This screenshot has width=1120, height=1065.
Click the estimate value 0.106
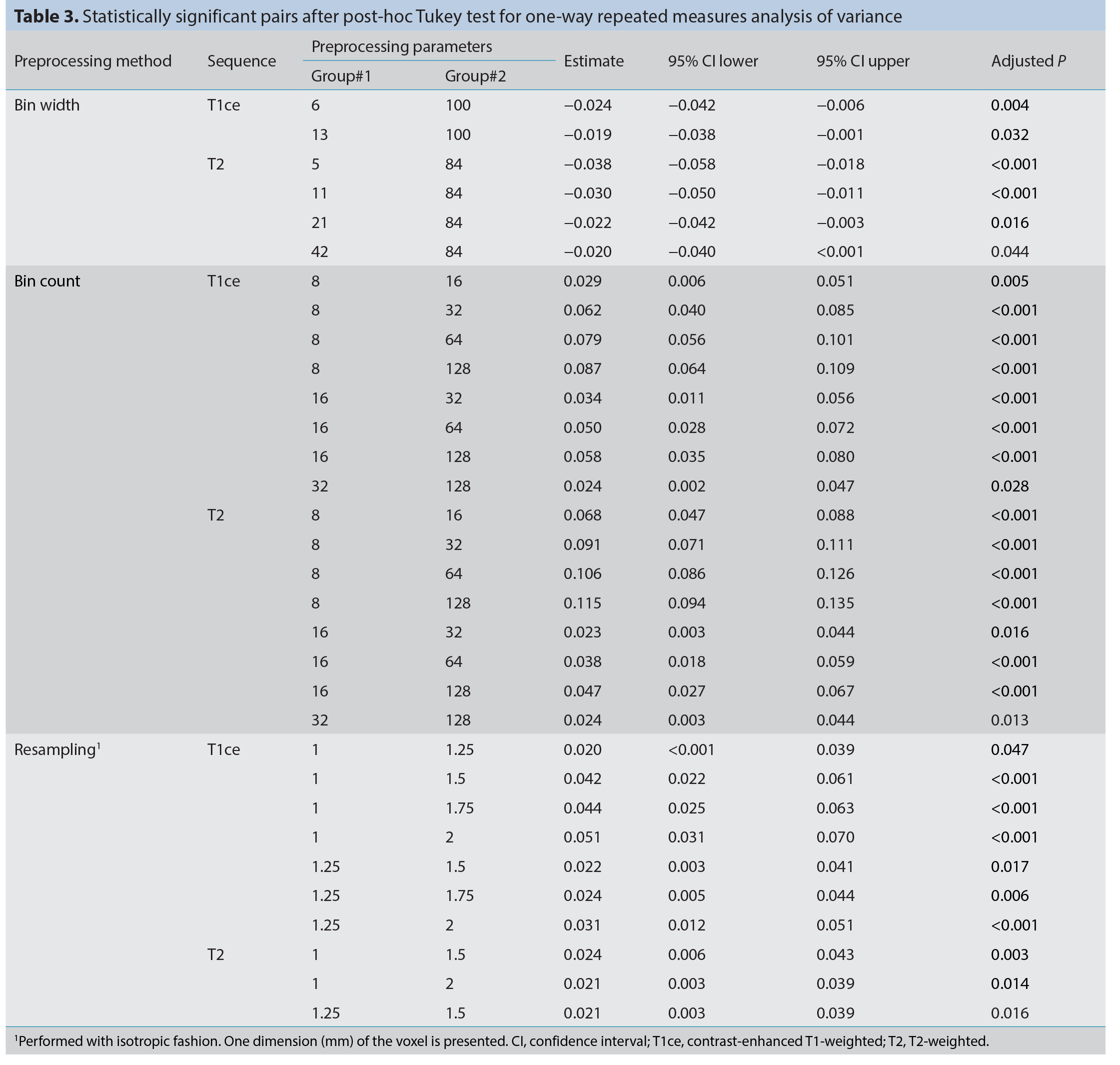pos(583,573)
